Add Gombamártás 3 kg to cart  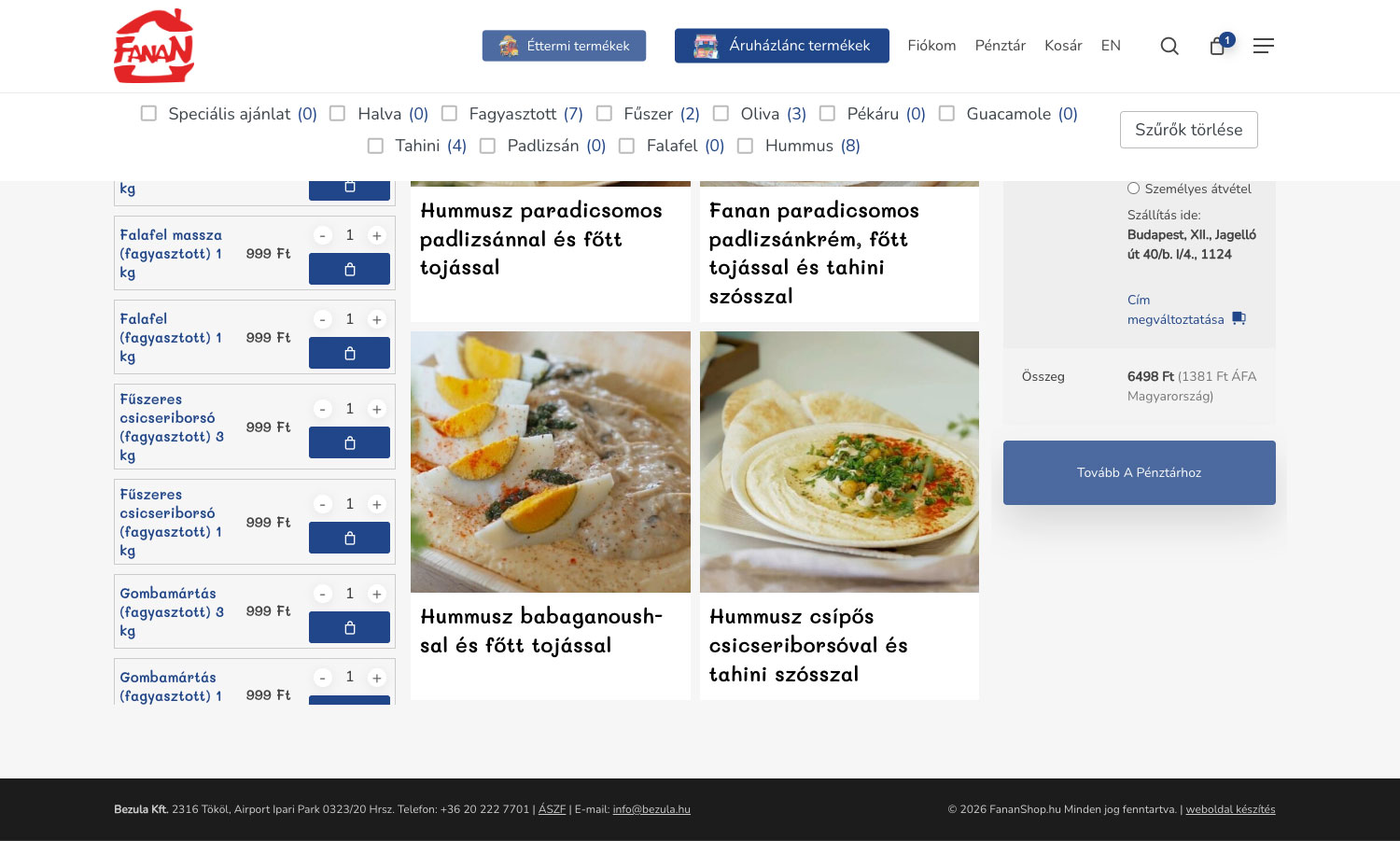tap(349, 627)
